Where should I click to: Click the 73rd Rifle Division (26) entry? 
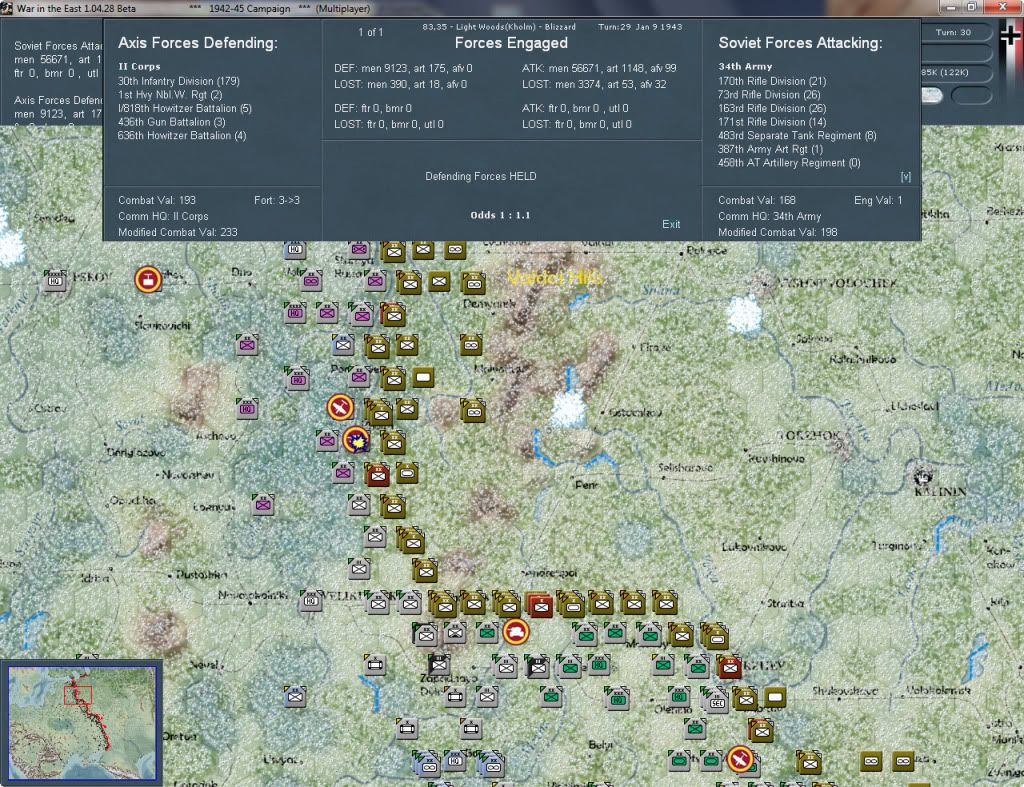click(x=769, y=95)
